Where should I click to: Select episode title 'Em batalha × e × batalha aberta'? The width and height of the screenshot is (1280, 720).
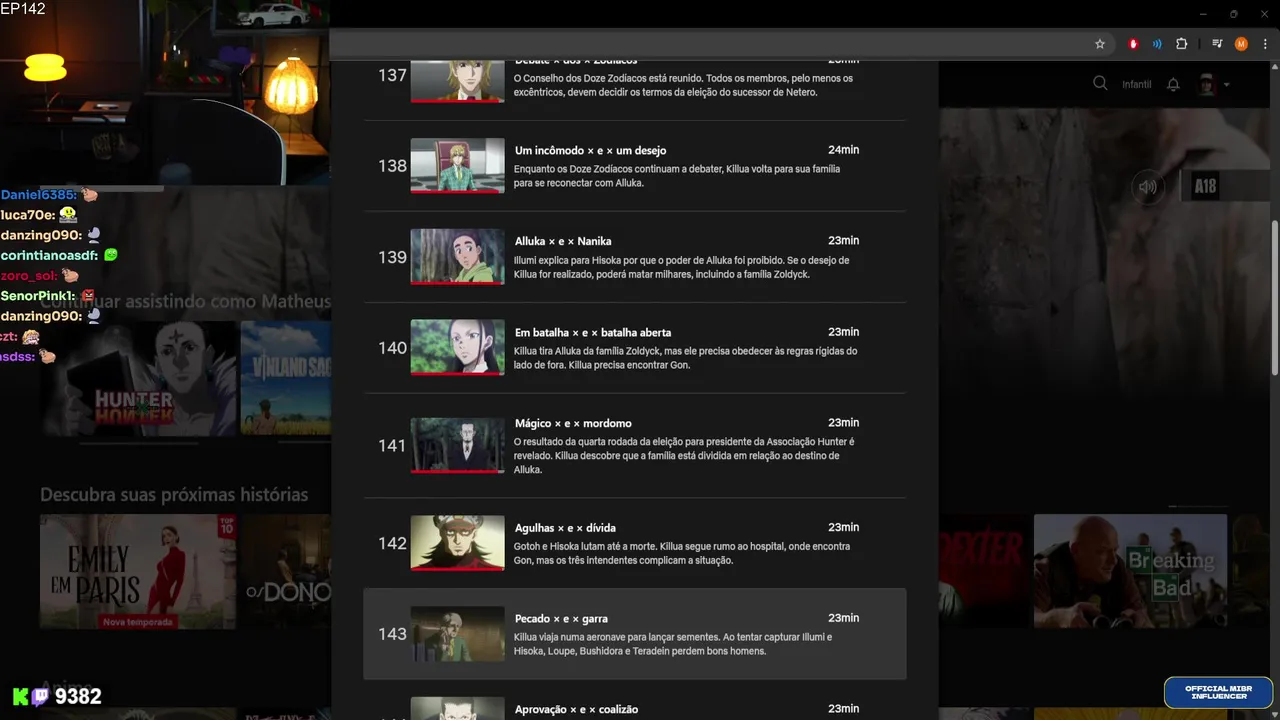[593, 332]
